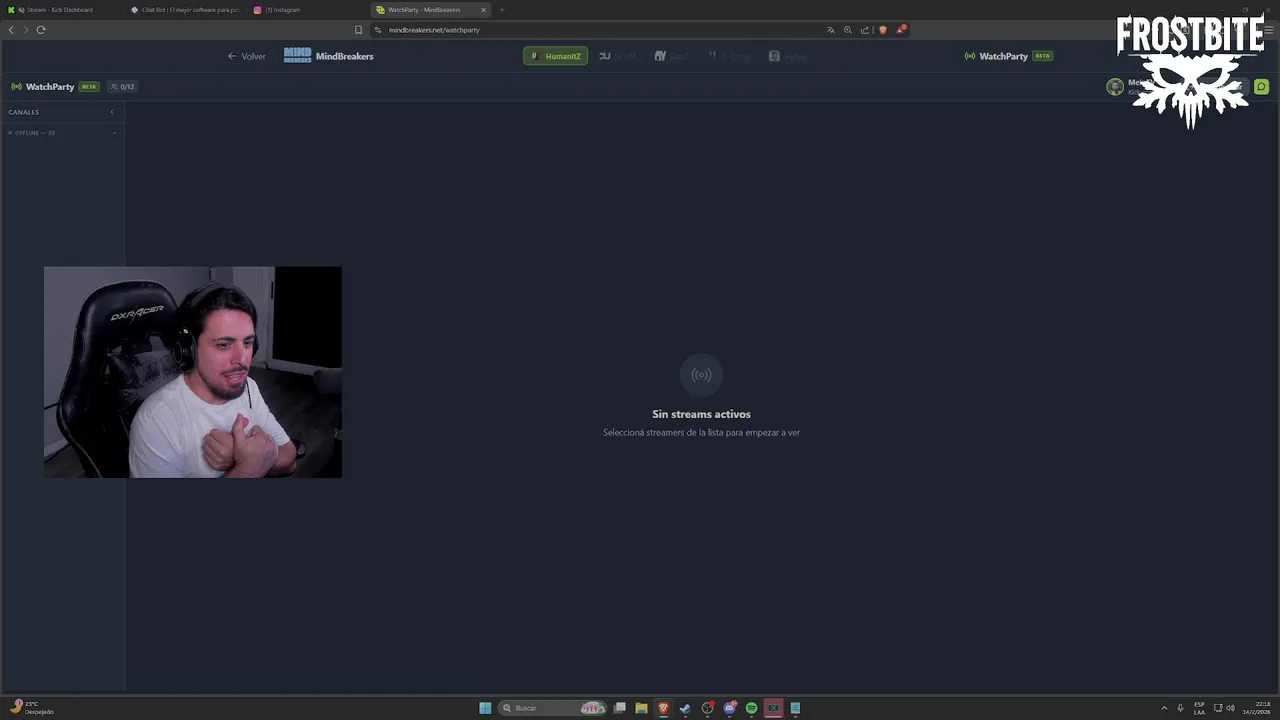Select the 7 Days game tab with fork icon

click(x=729, y=56)
